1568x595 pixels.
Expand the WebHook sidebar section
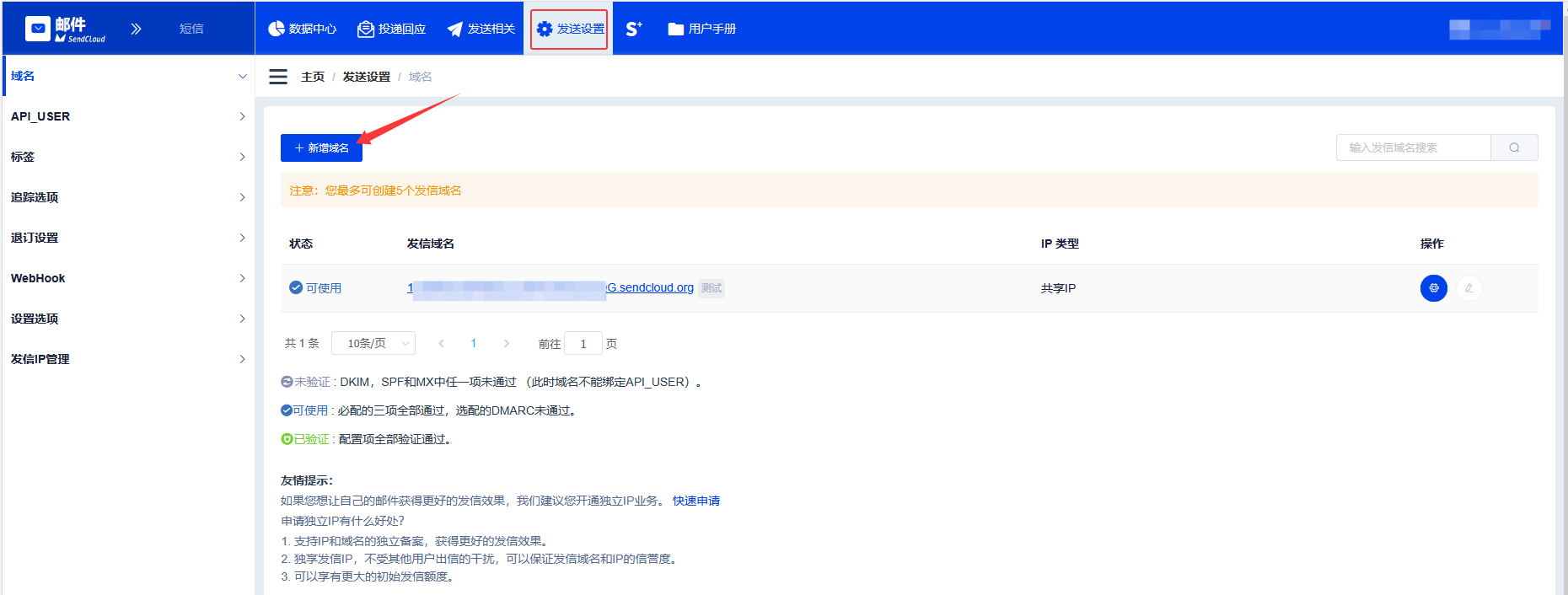tap(126, 278)
